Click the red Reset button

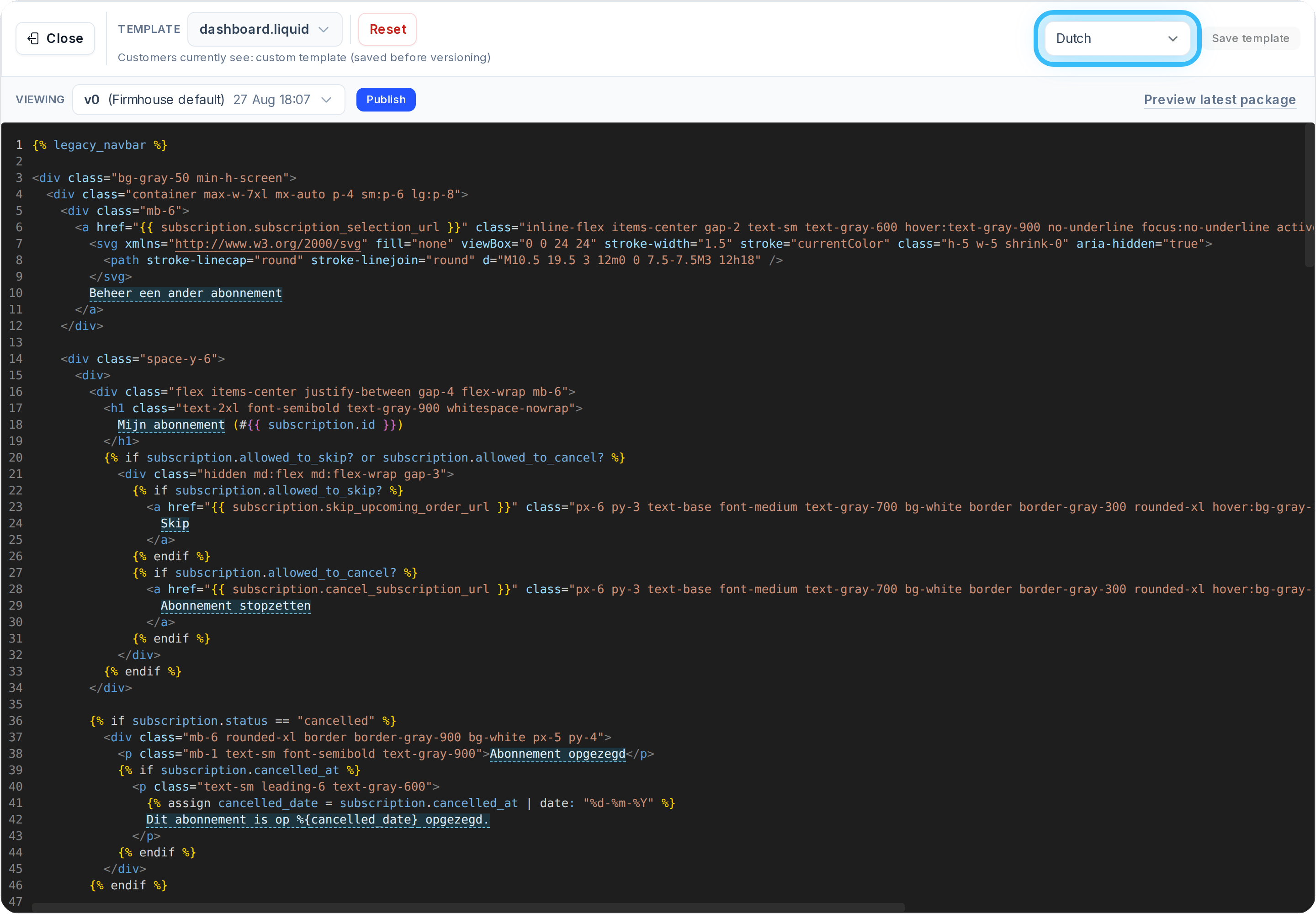[387, 29]
